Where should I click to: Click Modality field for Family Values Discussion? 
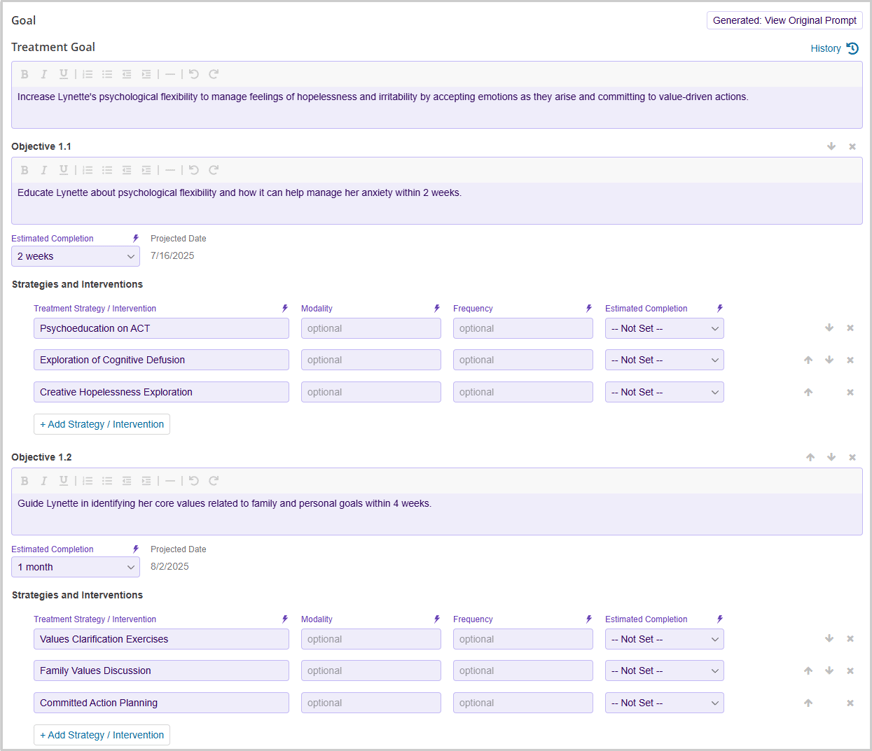click(371, 671)
